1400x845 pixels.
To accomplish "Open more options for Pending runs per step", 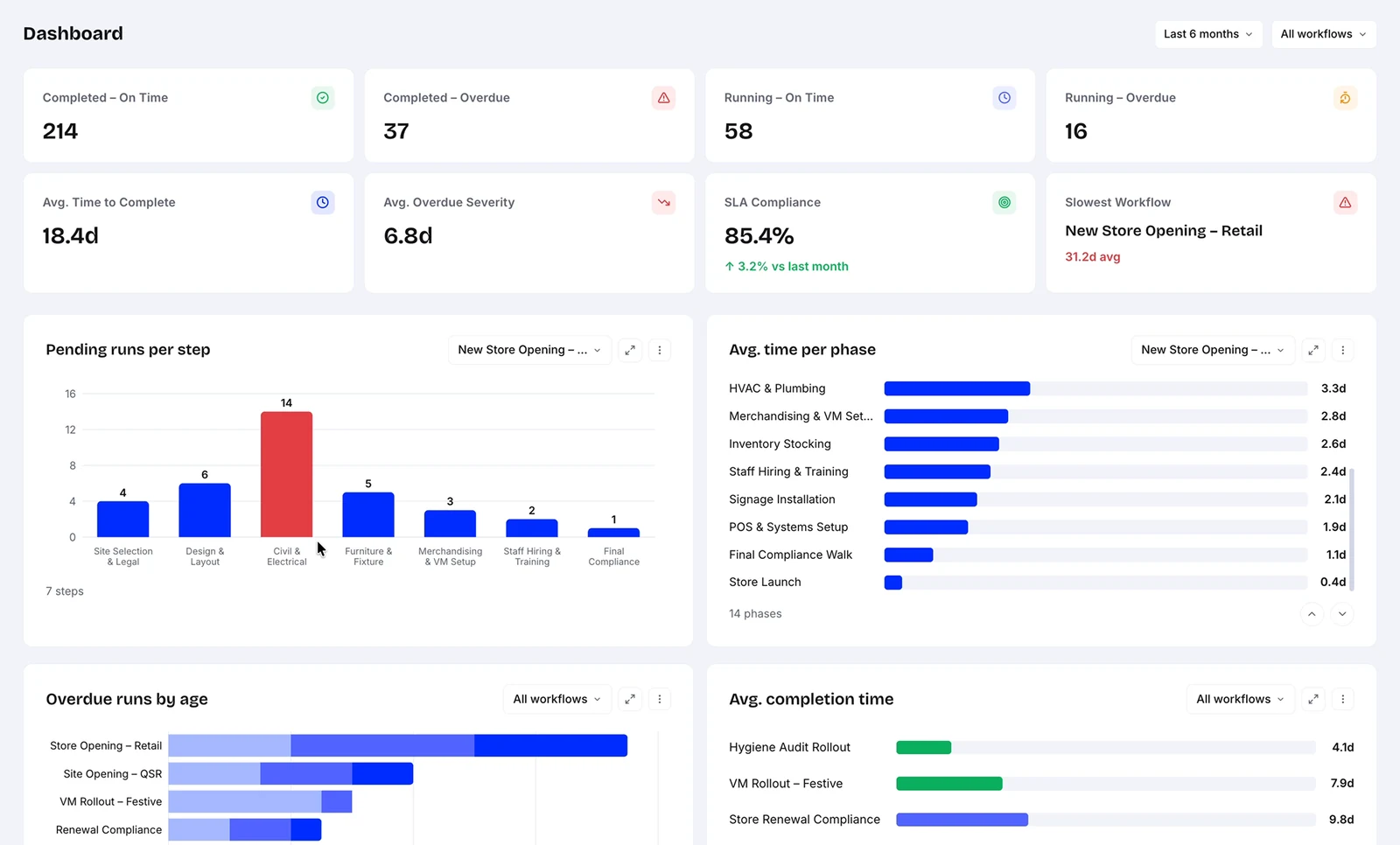I will 660,350.
